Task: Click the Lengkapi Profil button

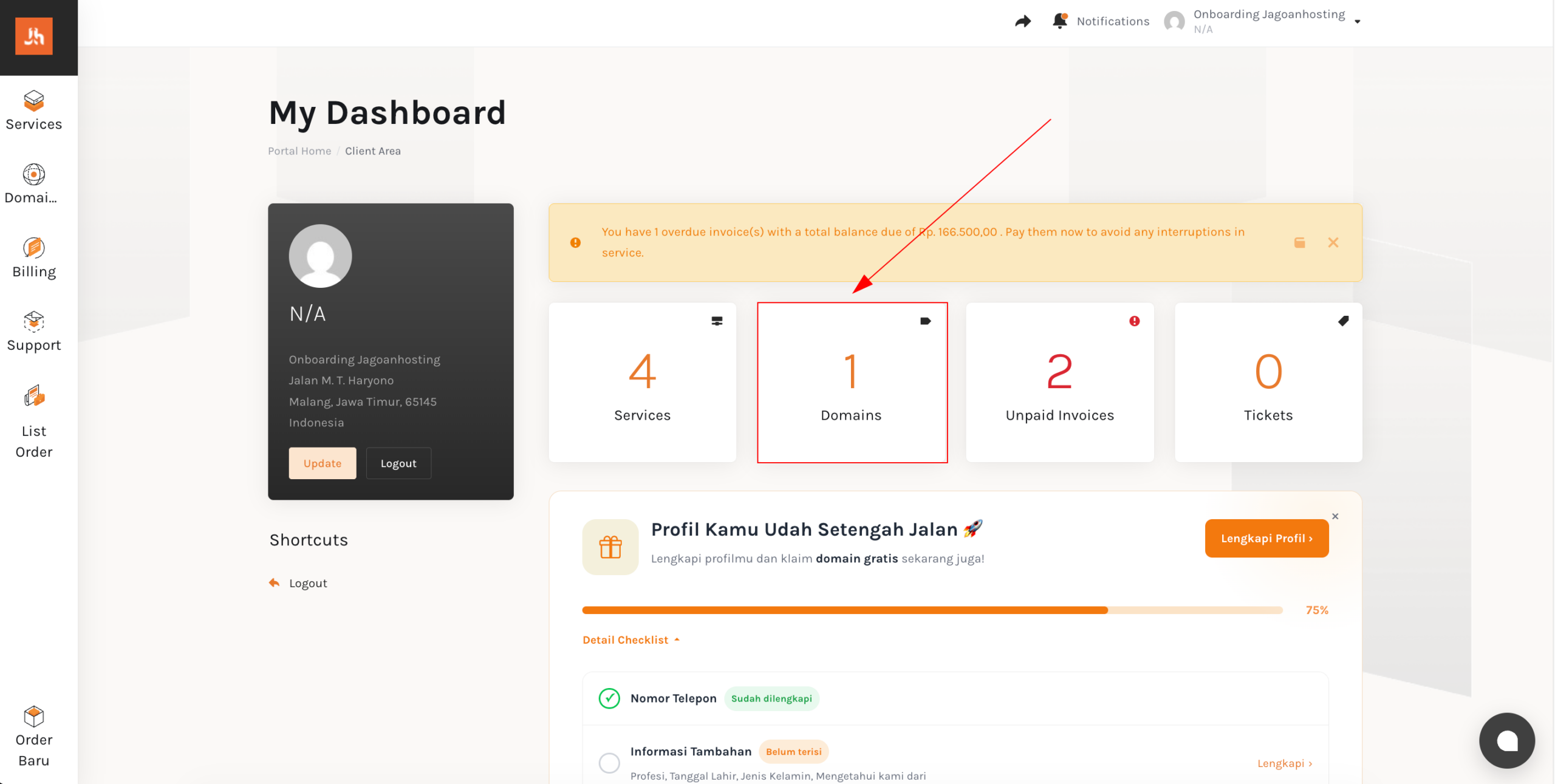Action: tap(1266, 538)
